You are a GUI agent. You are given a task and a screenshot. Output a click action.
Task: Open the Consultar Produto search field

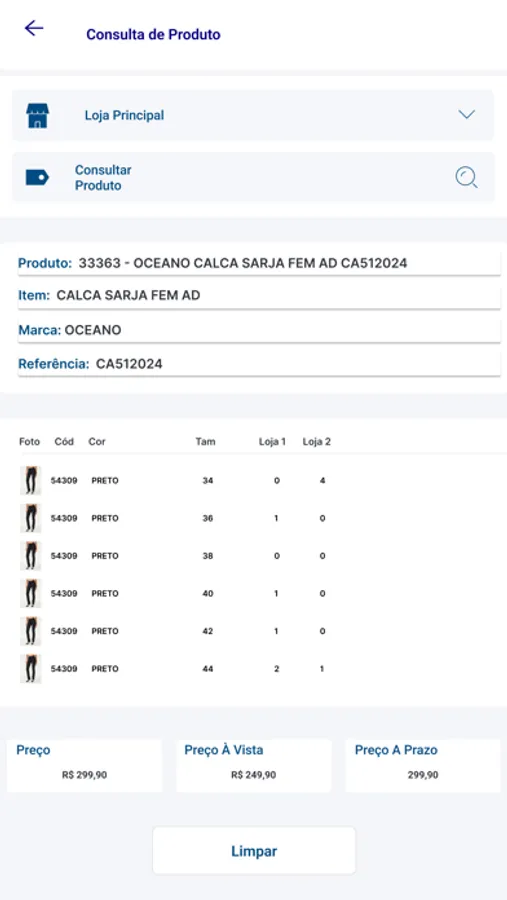click(x=253, y=177)
